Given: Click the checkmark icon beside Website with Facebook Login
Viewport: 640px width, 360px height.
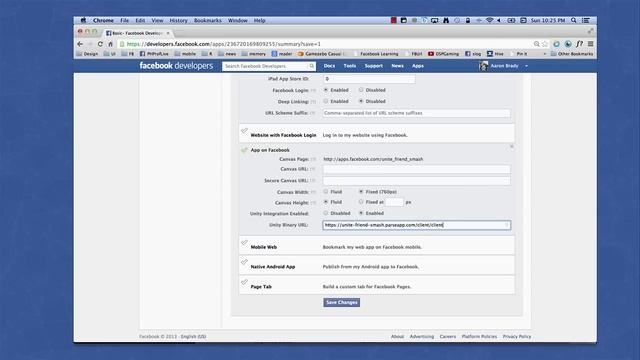Looking at the screenshot, I should [244, 131].
